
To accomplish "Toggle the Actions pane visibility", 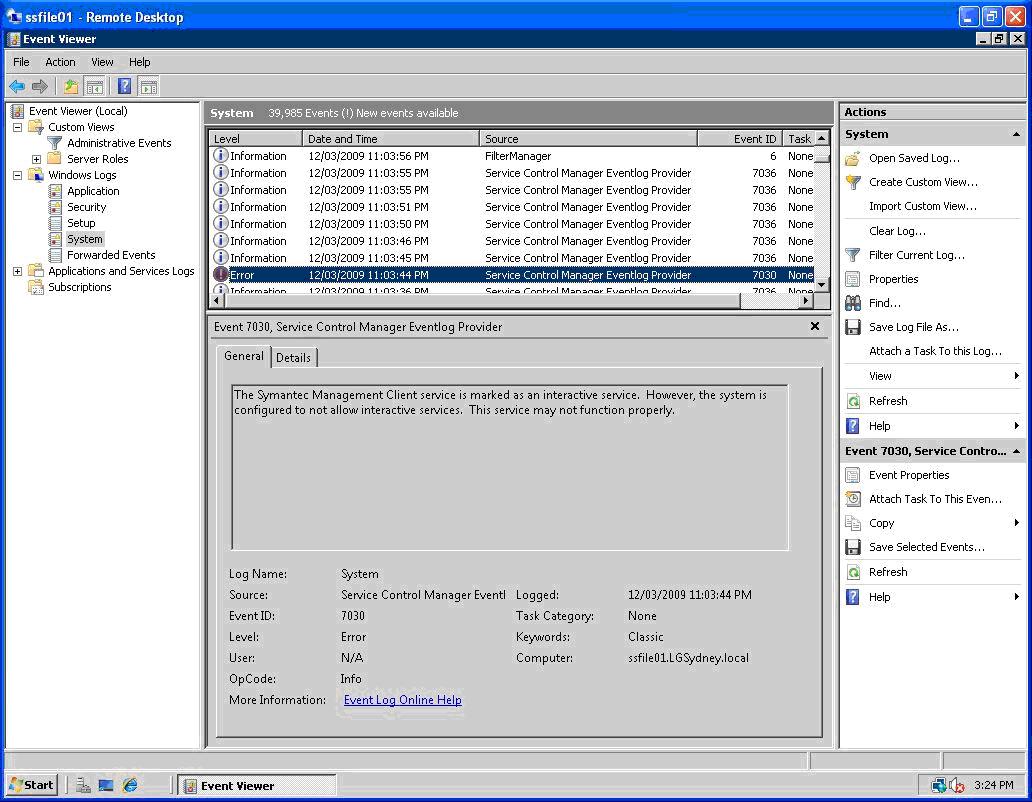I will point(150,86).
